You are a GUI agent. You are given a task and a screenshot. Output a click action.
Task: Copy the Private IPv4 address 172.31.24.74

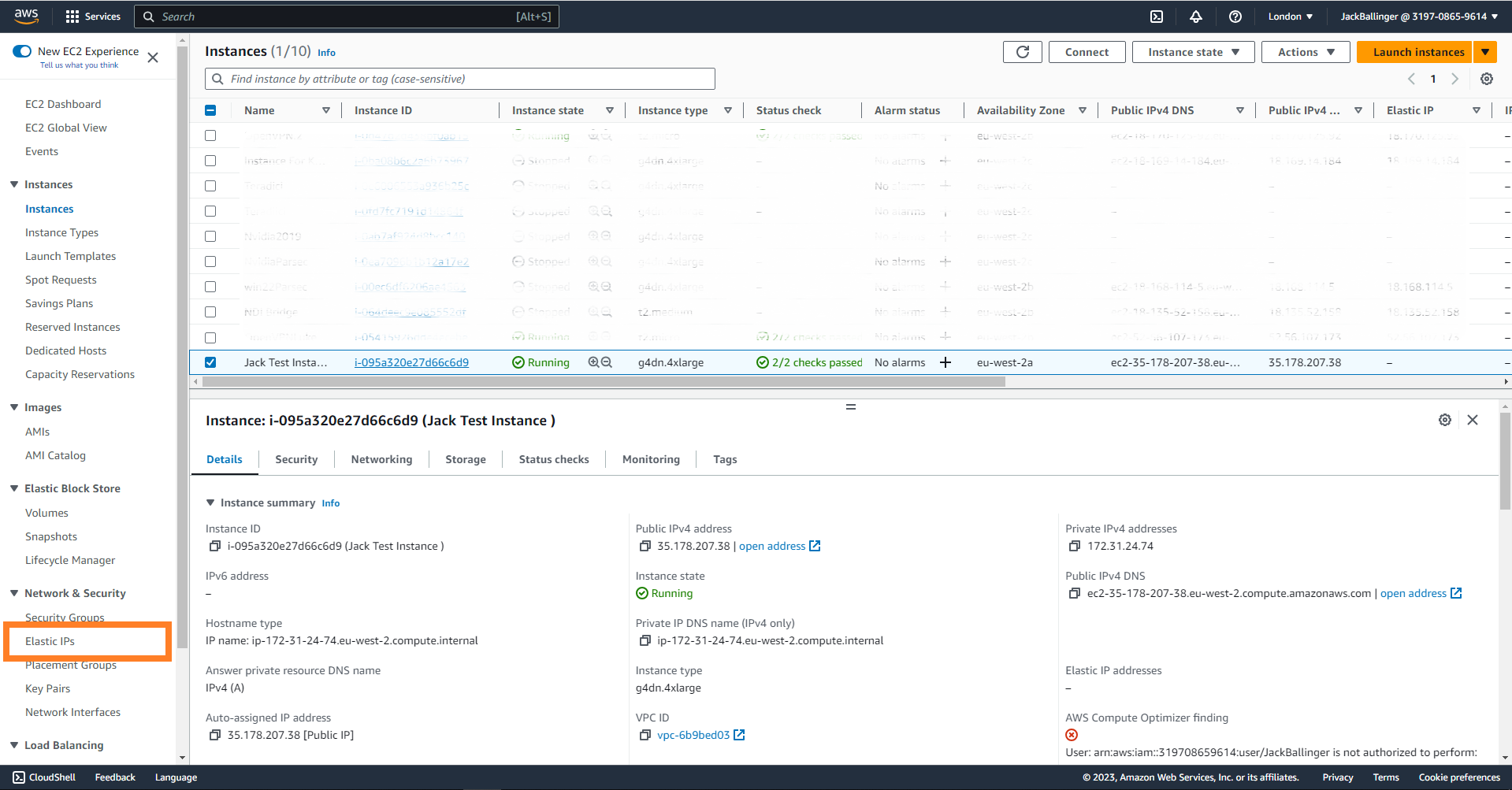pyautogui.click(x=1074, y=546)
